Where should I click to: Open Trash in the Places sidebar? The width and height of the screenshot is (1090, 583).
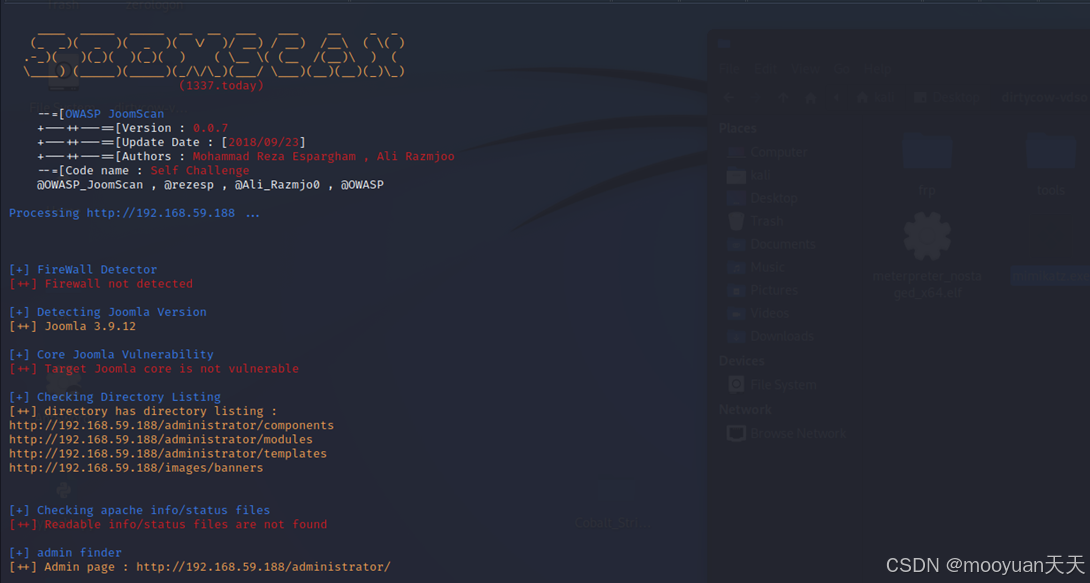pyautogui.click(x=756, y=221)
